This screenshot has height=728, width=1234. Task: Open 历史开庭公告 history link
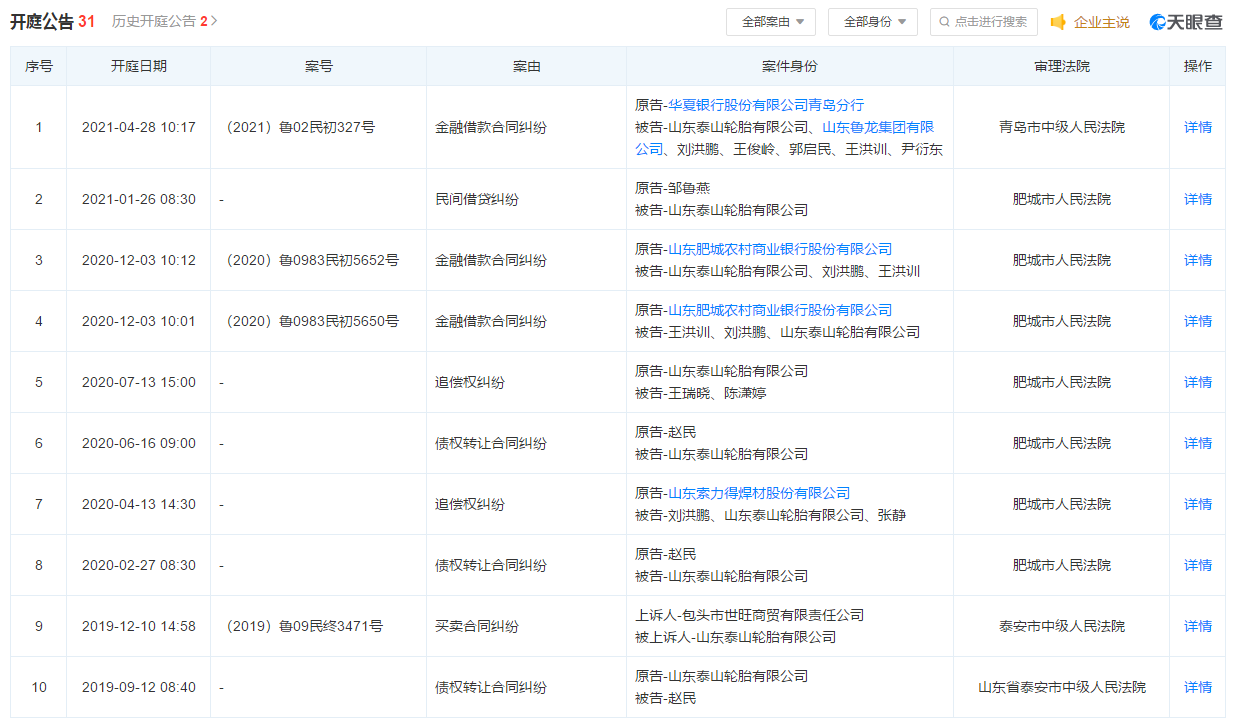click(165, 21)
